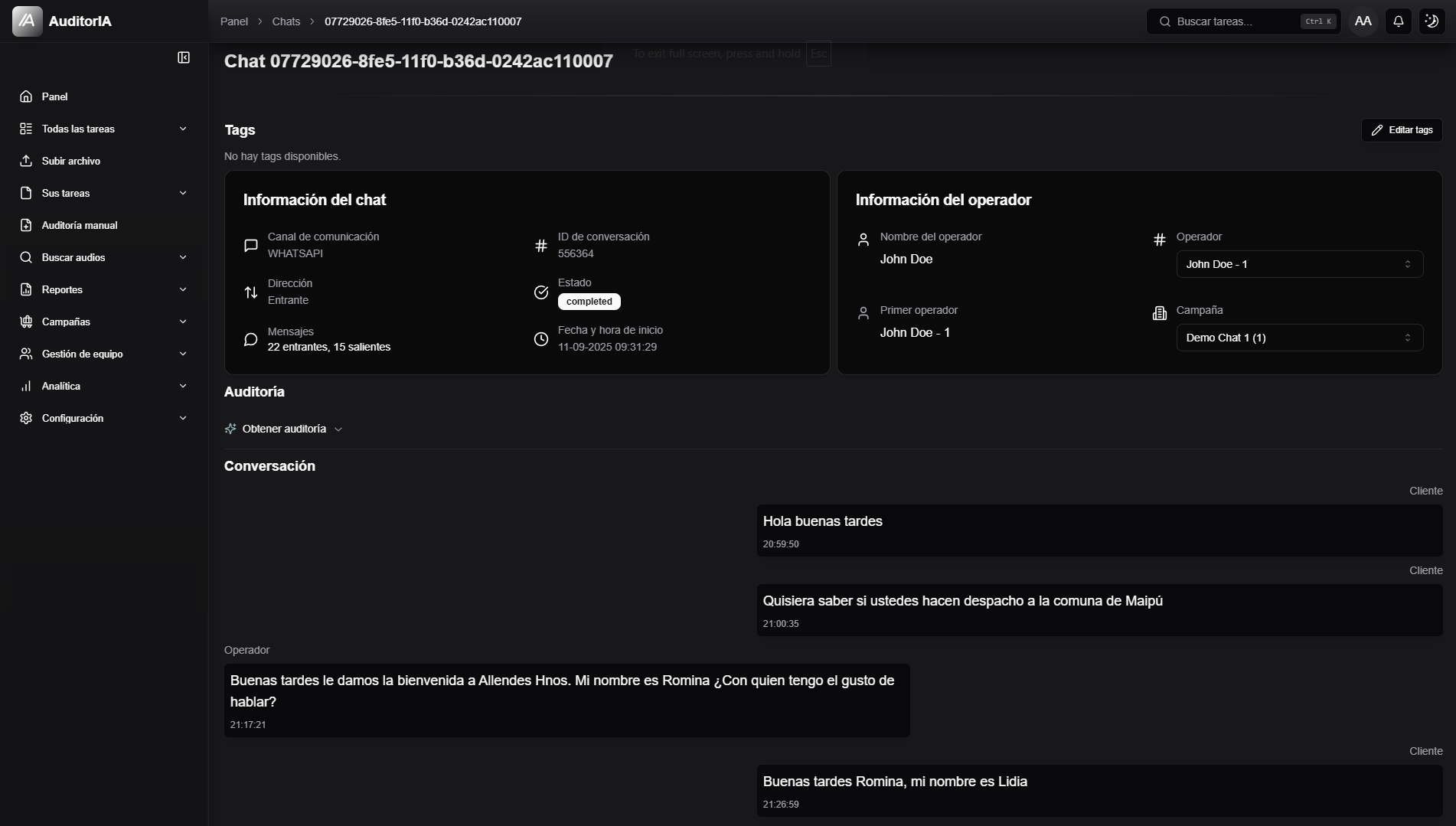This screenshot has width=1456, height=826.
Task: Expand the Campañas chevron
Action: [x=183, y=322]
